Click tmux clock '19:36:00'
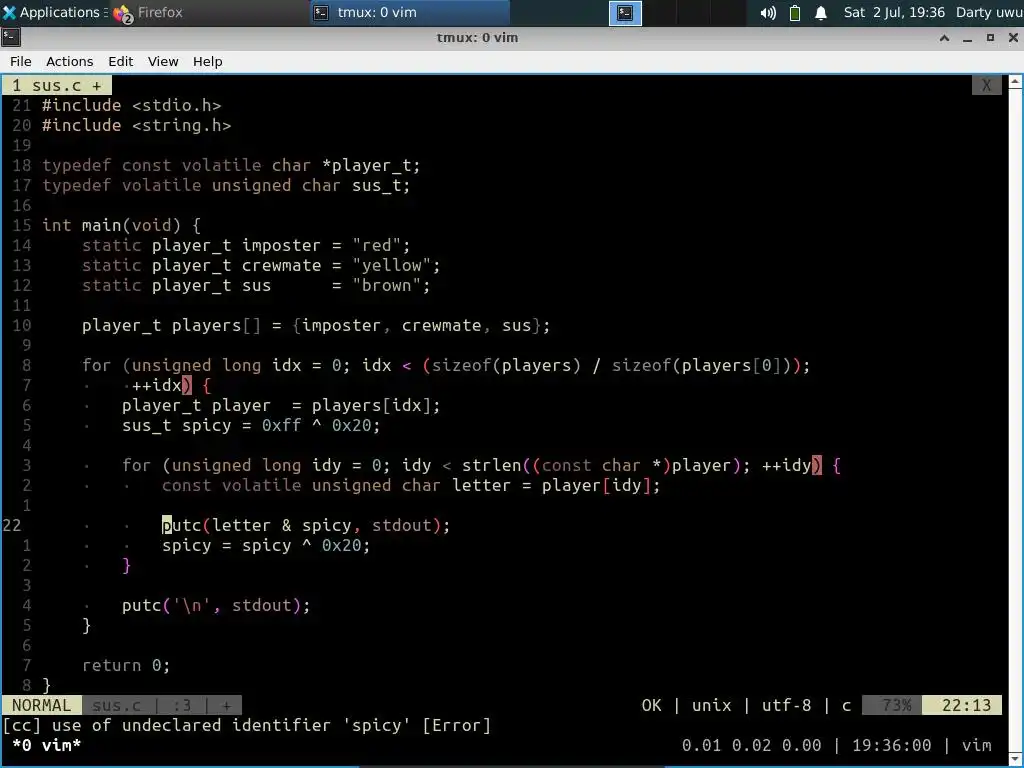Image resolution: width=1024 pixels, height=768 pixels. pos(891,745)
